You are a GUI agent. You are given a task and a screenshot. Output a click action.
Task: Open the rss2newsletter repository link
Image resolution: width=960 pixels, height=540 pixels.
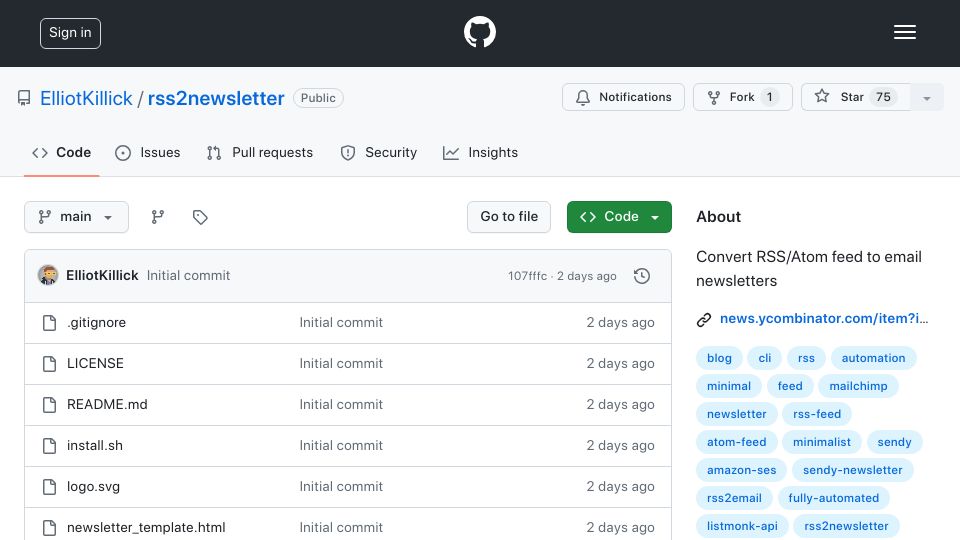216,99
